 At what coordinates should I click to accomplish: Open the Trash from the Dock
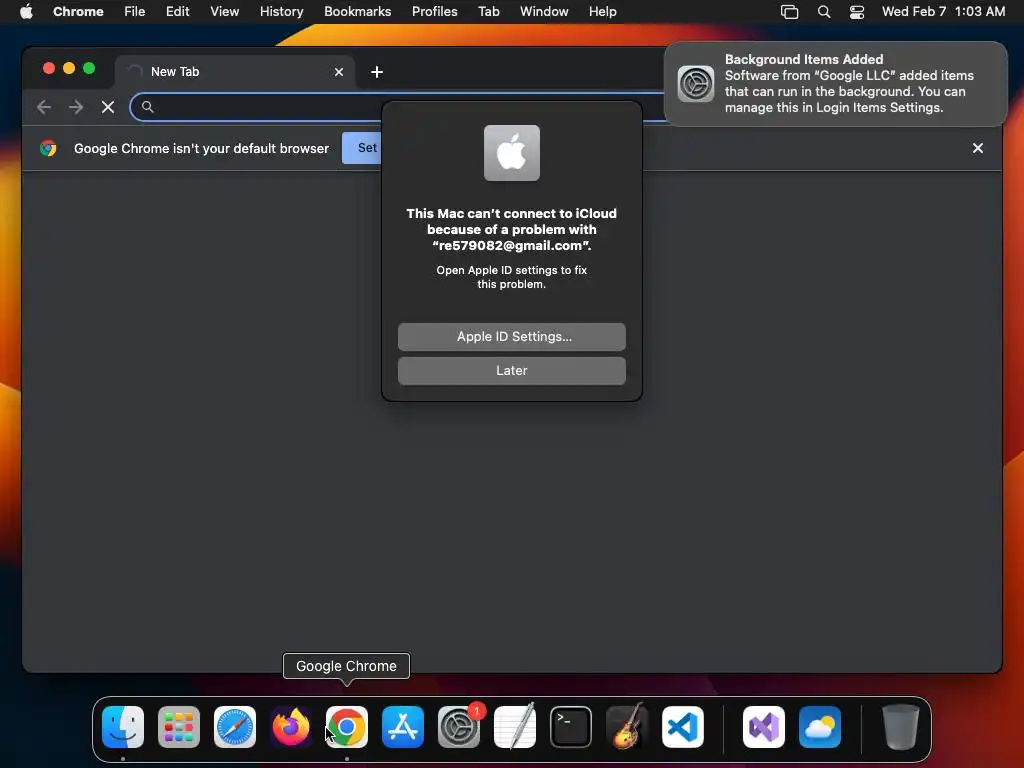901,727
